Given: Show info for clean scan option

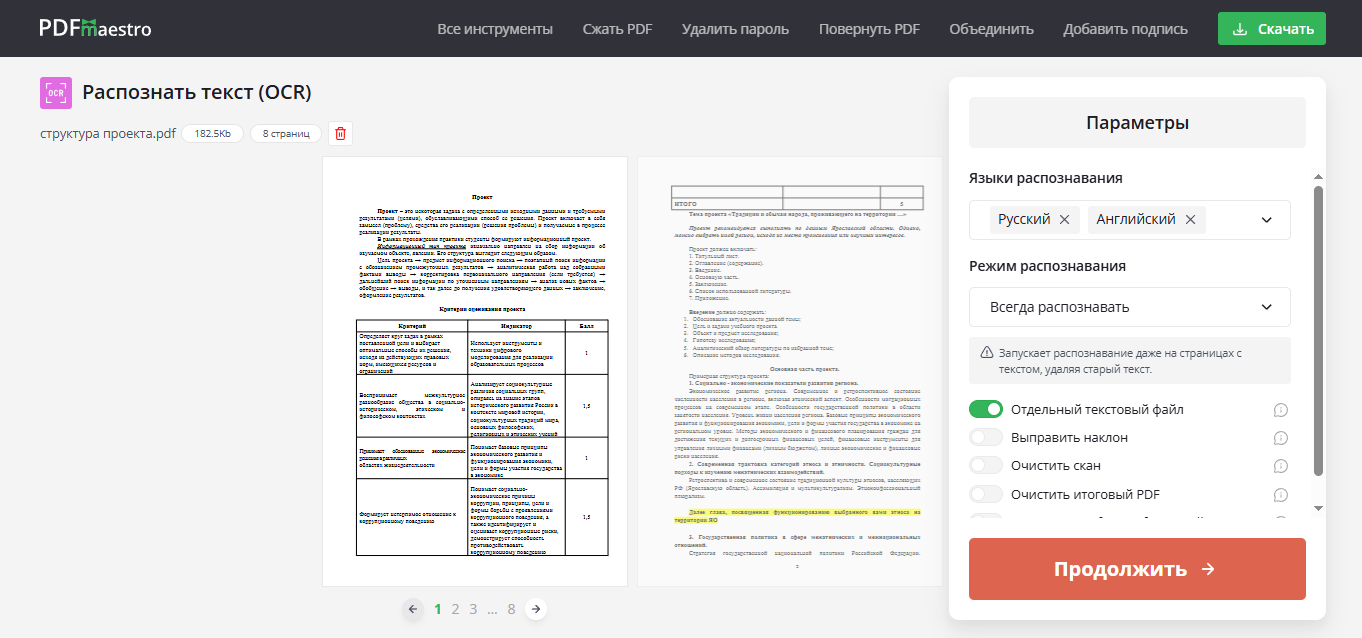Looking at the screenshot, I should click(1280, 466).
